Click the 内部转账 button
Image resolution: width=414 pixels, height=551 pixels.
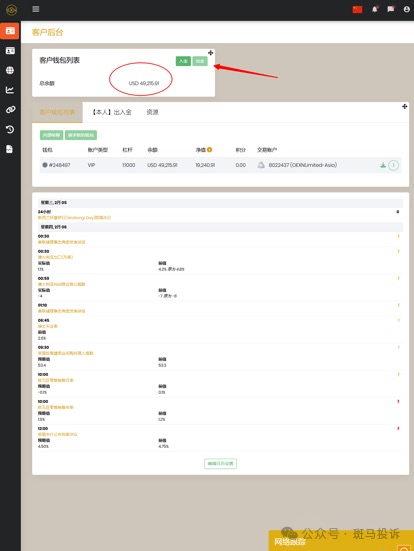pos(51,135)
